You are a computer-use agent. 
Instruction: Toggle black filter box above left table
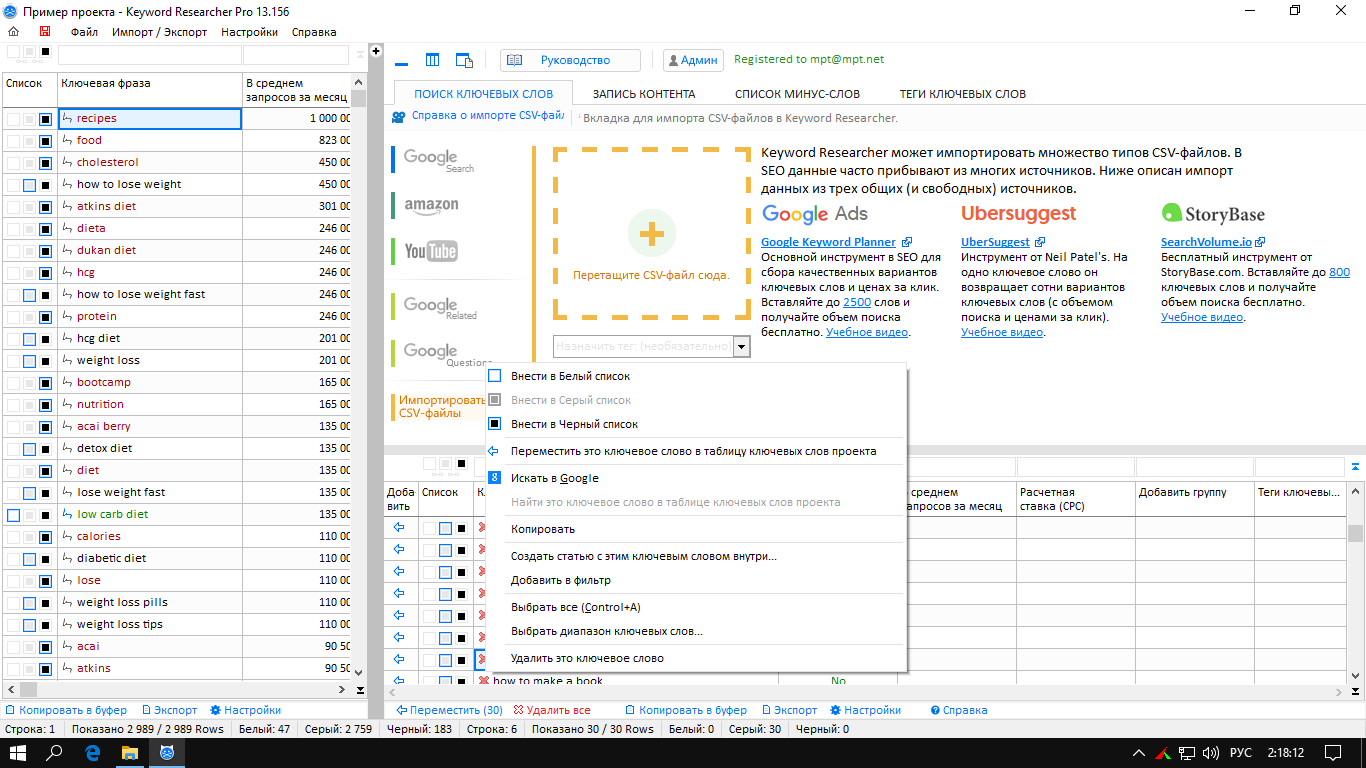[x=45, y=52]
